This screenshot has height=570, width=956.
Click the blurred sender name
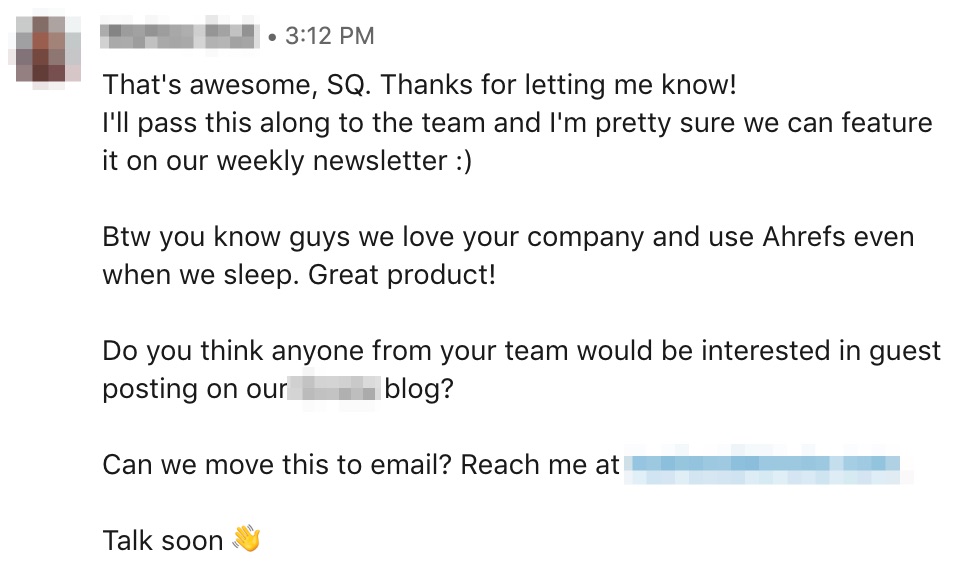point(180,36)
